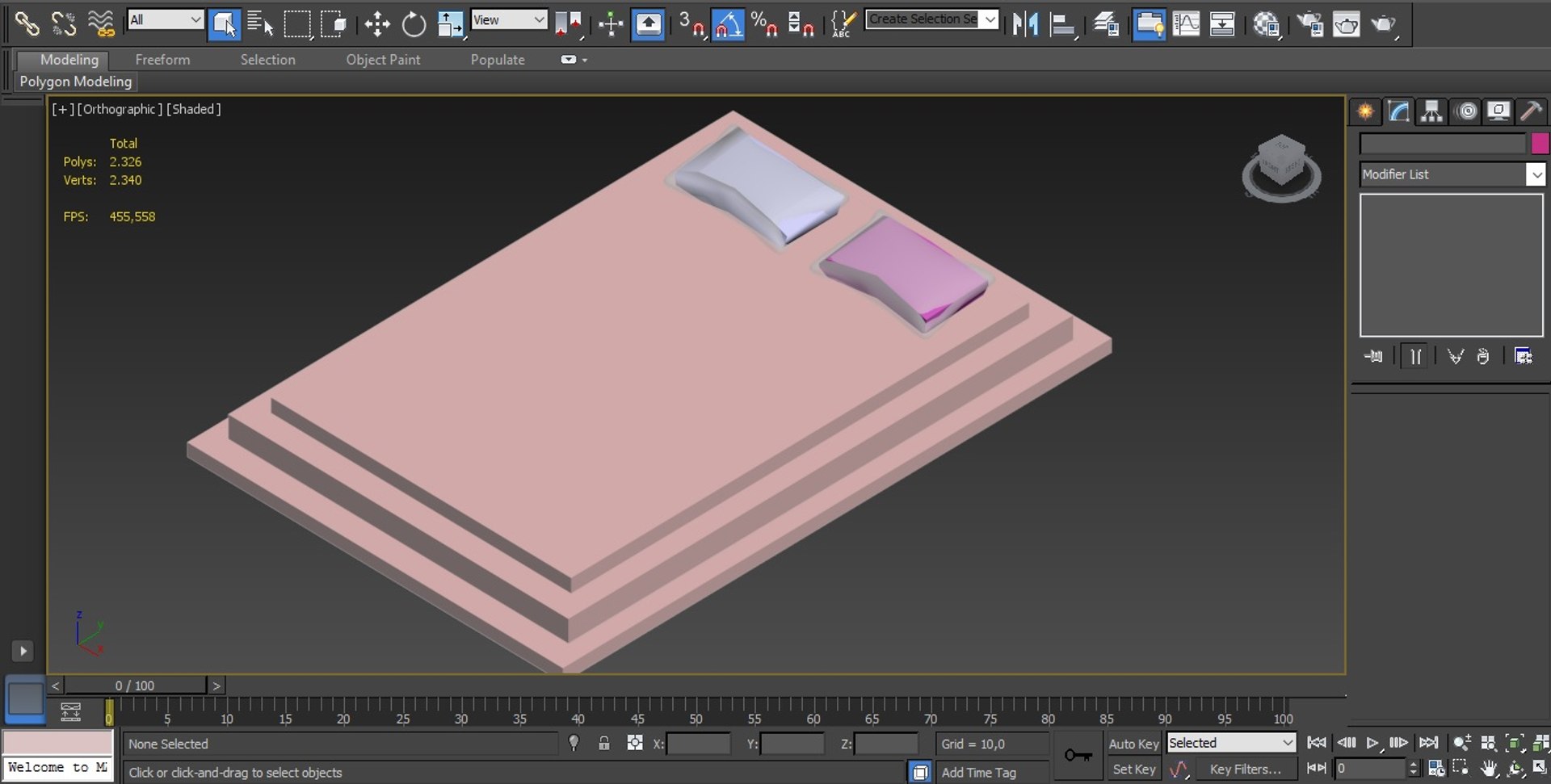
Task: Open Rendered Frame Window
Action: click(x=1346, y=23)
